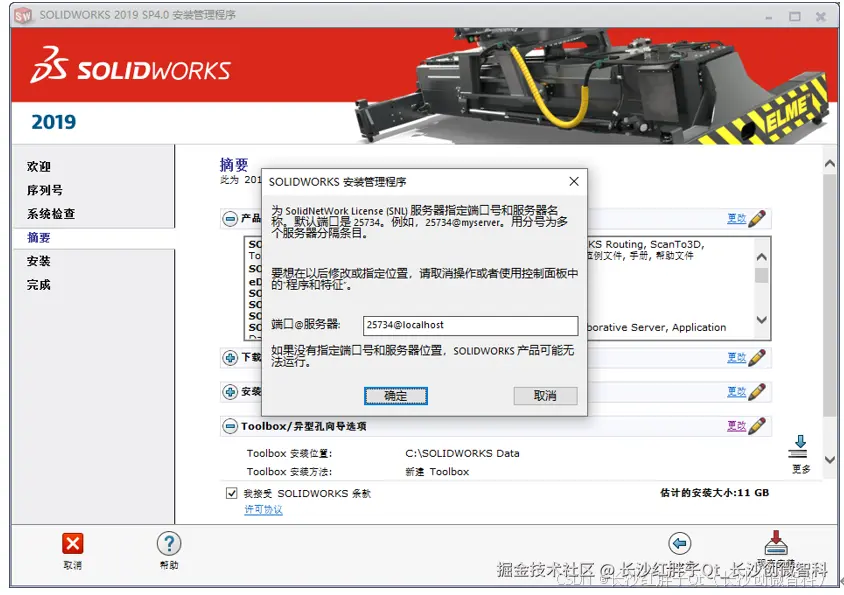Image resolution: width=844 pixels, height=595 pixels.
Task: Click the More download arrow icon
Action: [800, 447]
